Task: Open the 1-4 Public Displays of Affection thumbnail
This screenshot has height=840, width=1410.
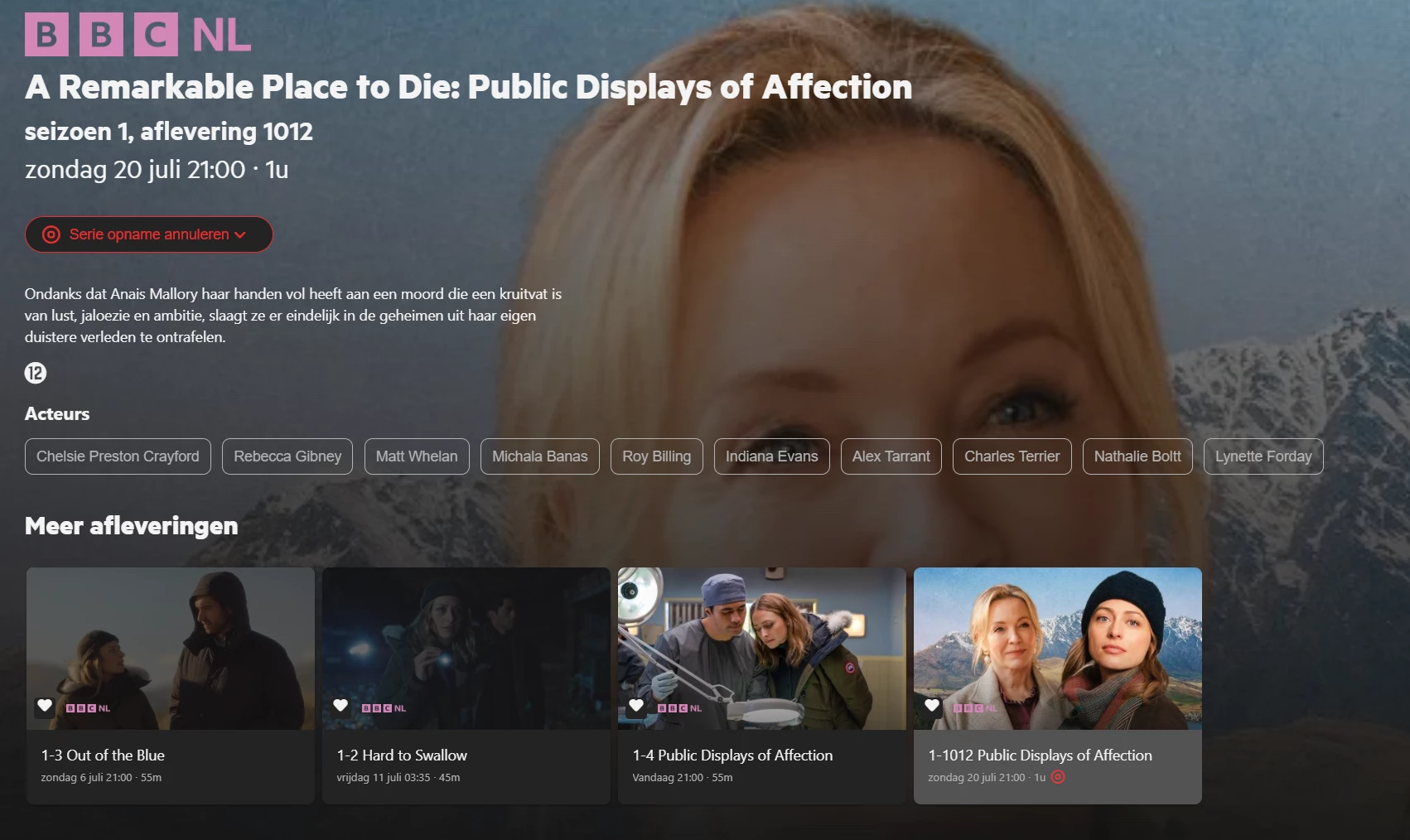Action: 762,649
